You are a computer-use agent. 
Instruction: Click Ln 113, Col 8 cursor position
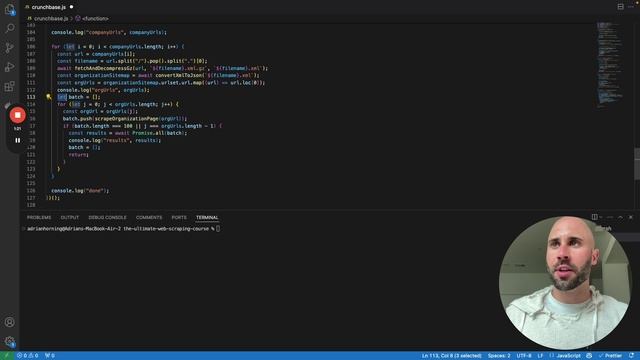pos(451,356)
